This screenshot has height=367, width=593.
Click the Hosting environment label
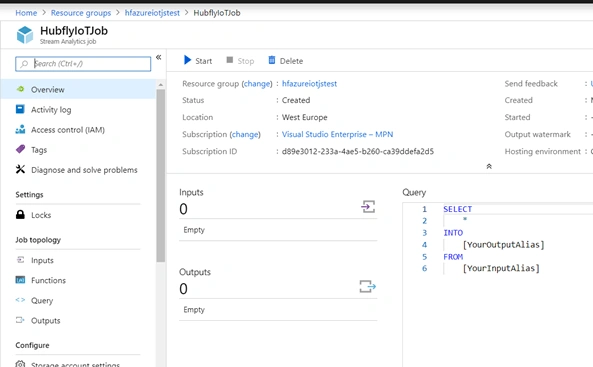[543, 151]
